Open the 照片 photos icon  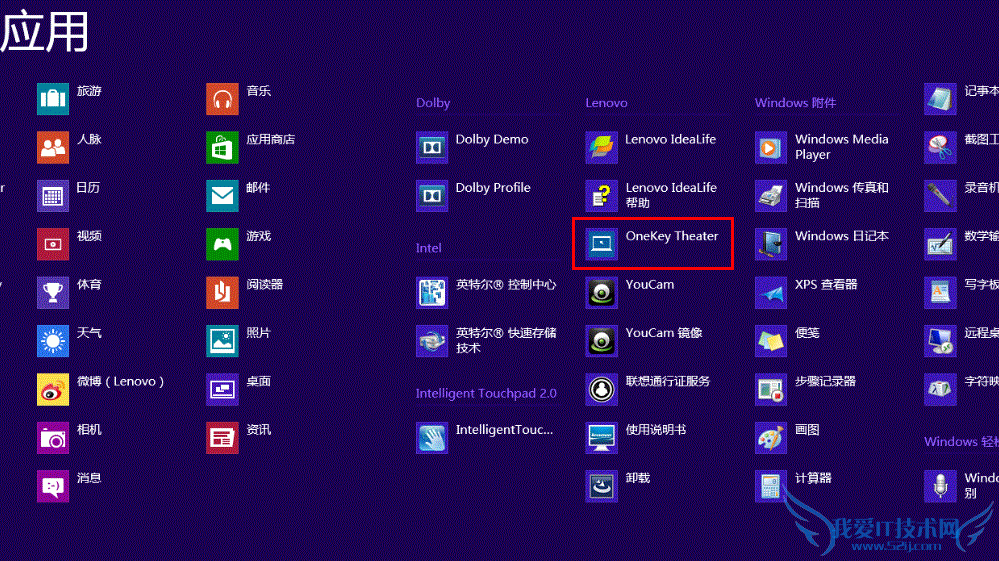pos(222,341)
